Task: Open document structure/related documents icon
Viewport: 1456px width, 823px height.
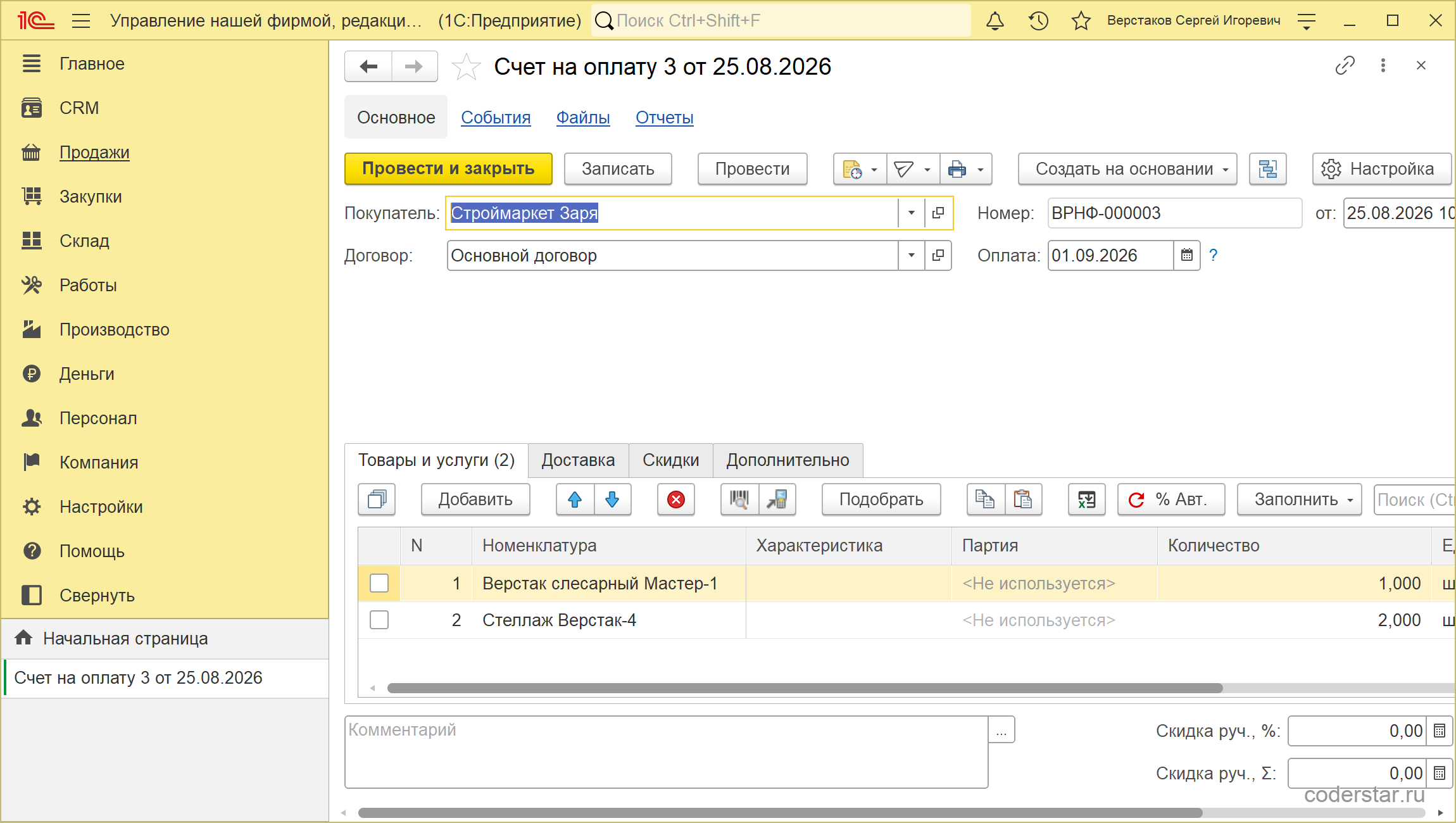Action: pyautogui.click(x=1268, y=169)
